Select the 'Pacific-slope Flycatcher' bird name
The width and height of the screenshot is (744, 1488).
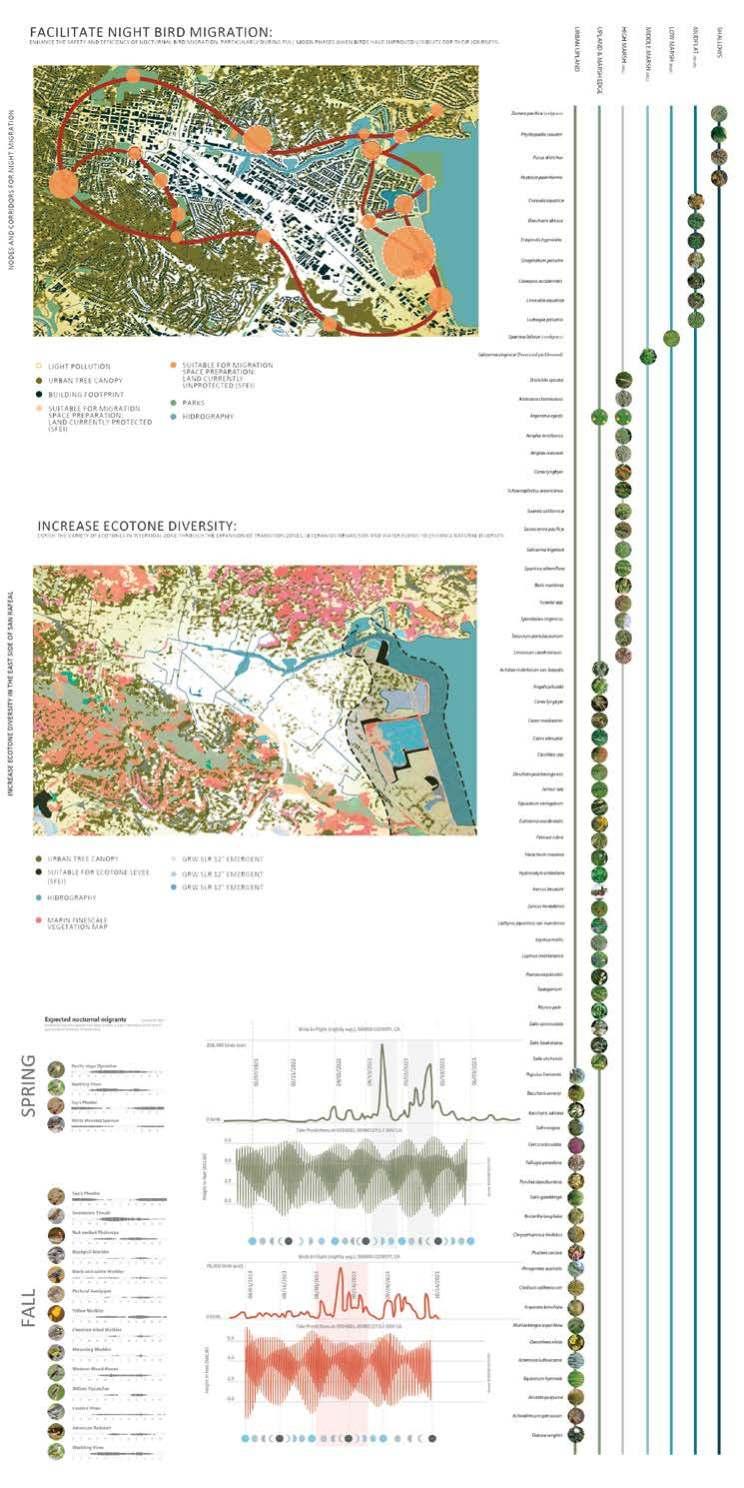tap(96, 1066)
